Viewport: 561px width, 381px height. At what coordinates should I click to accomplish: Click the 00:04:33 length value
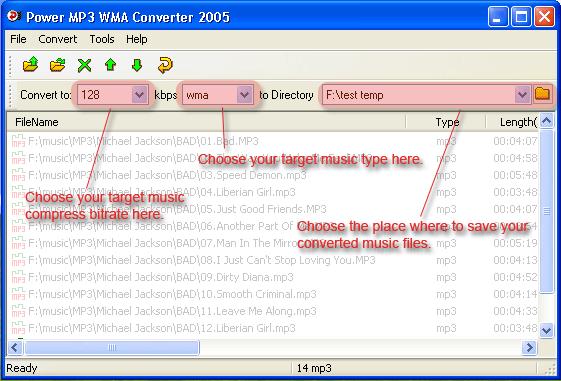click(x=515, y=311)
